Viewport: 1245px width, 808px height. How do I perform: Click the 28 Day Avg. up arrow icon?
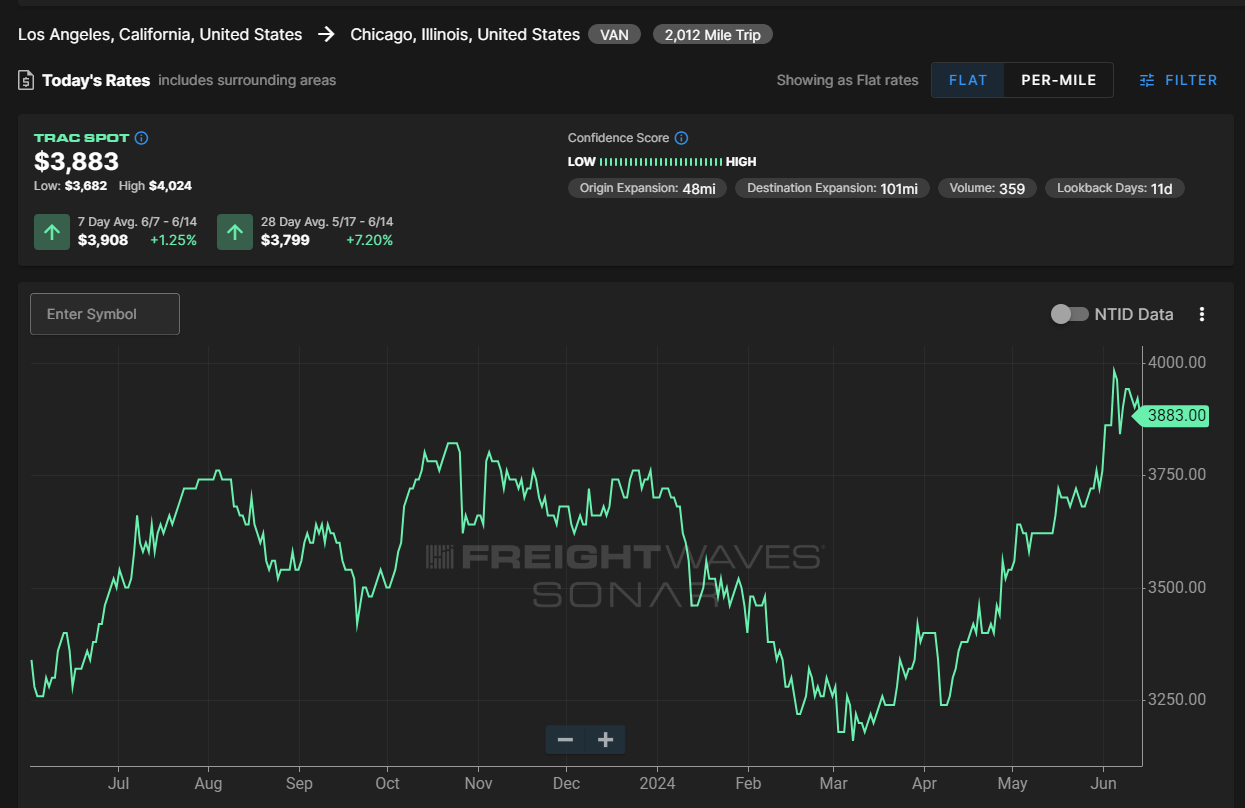click(x=235, y=232)
